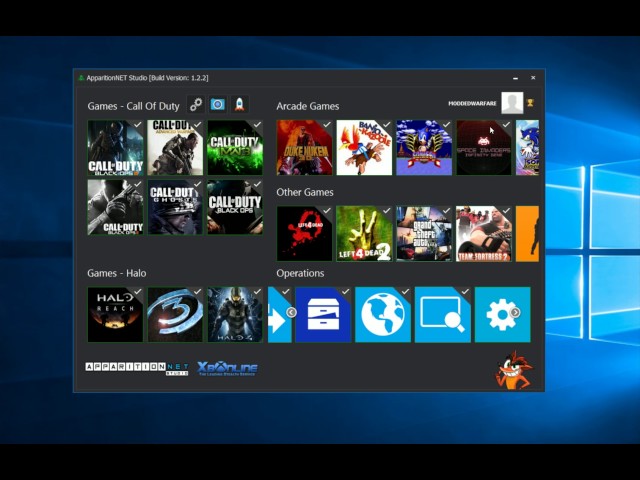Open the Halo 3 tile
This screenshot has height=480, width=640.
pyautogui.click(x=175, y=314)
